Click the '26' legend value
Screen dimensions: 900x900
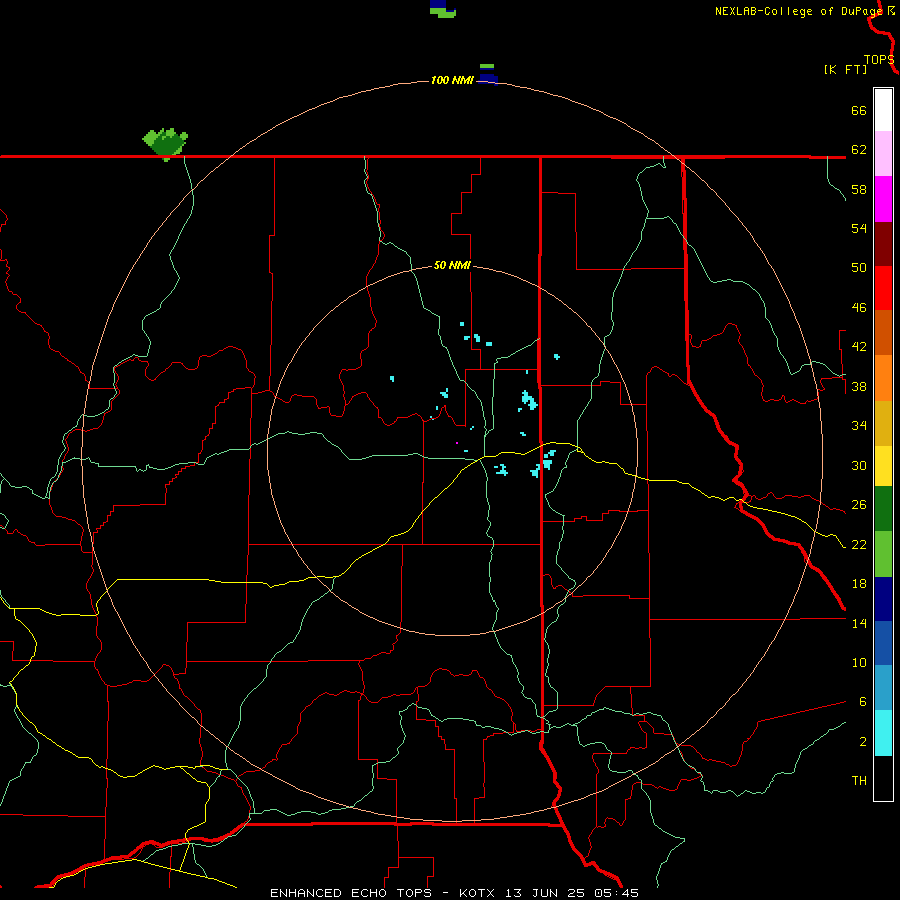859,505
